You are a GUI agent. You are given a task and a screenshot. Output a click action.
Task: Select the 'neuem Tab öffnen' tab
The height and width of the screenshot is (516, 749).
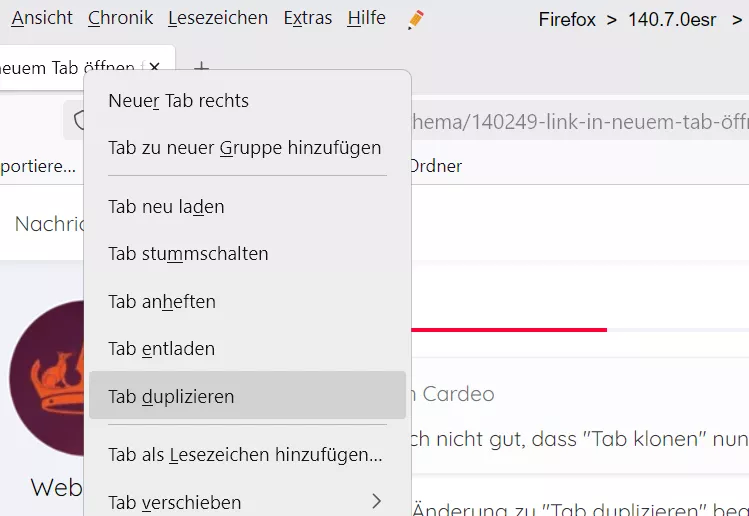[x=87, y=67]
